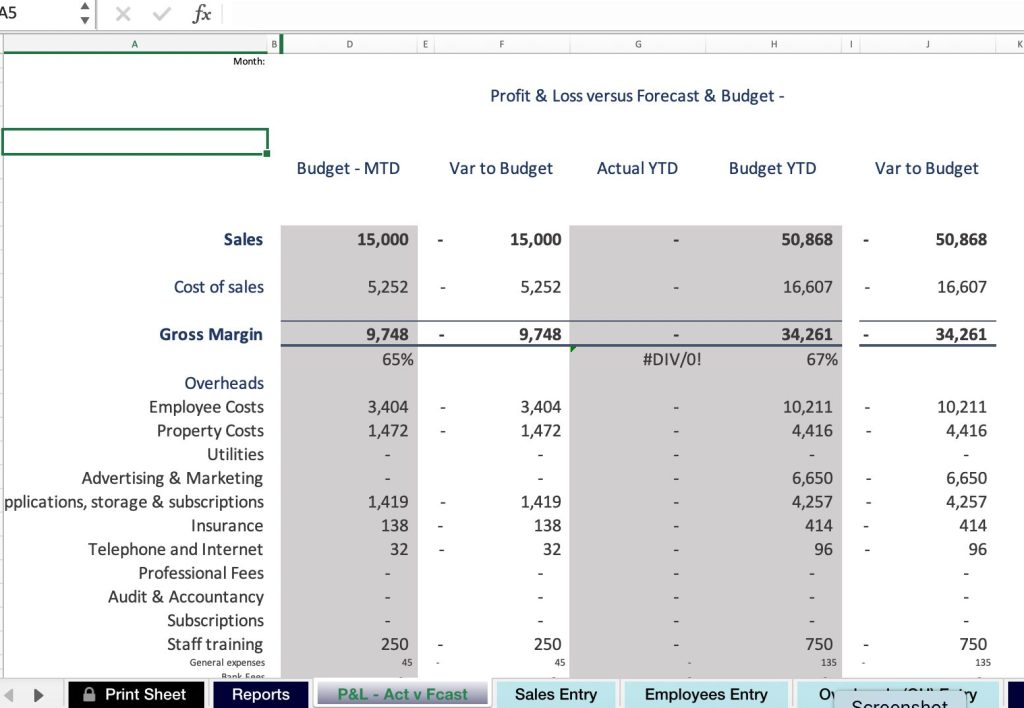Select column J header

click(927, 44)
